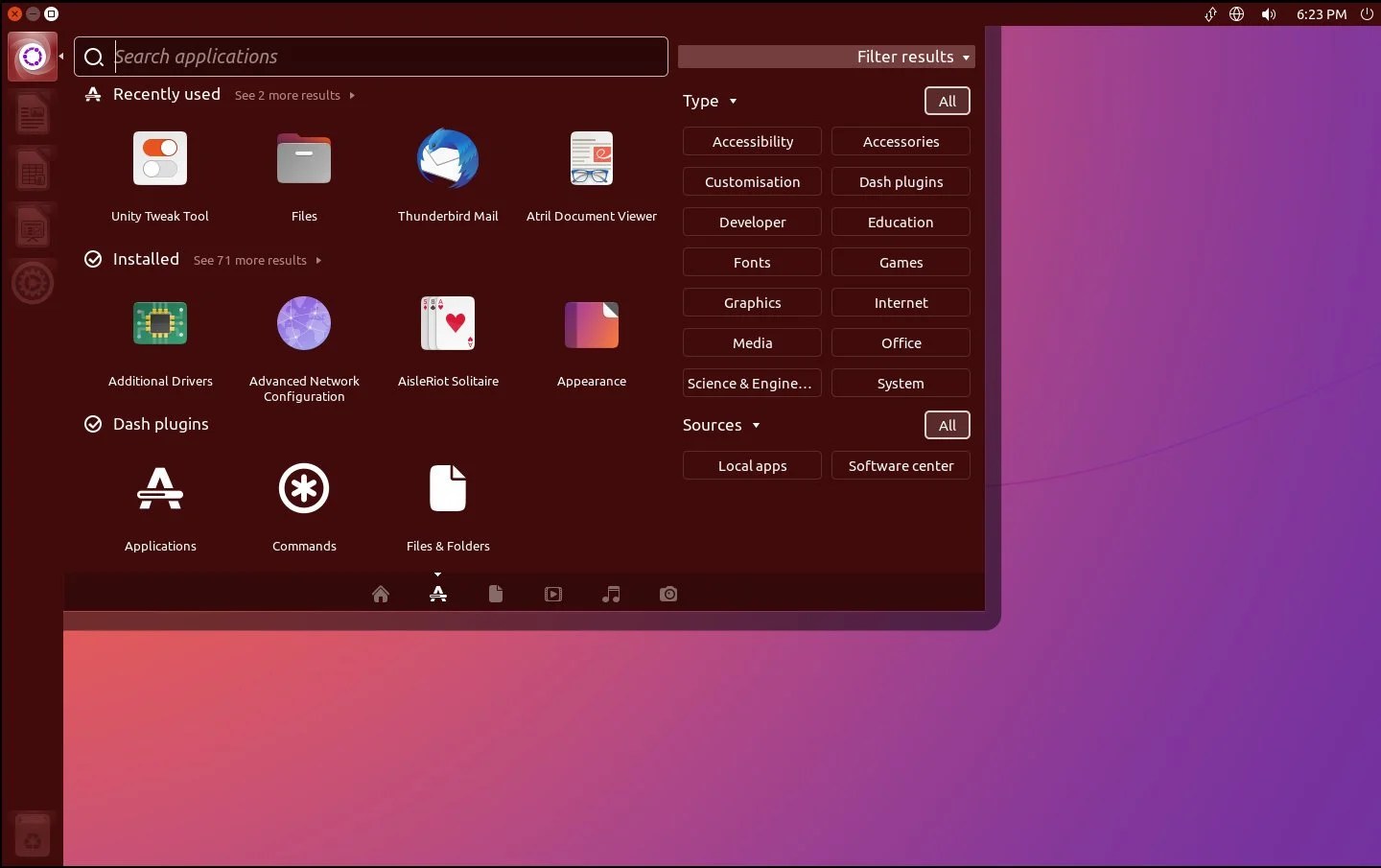The height and width of the screenshot is (868, 1381).
Task: Open the Music lens
Action: pos(611,594)
